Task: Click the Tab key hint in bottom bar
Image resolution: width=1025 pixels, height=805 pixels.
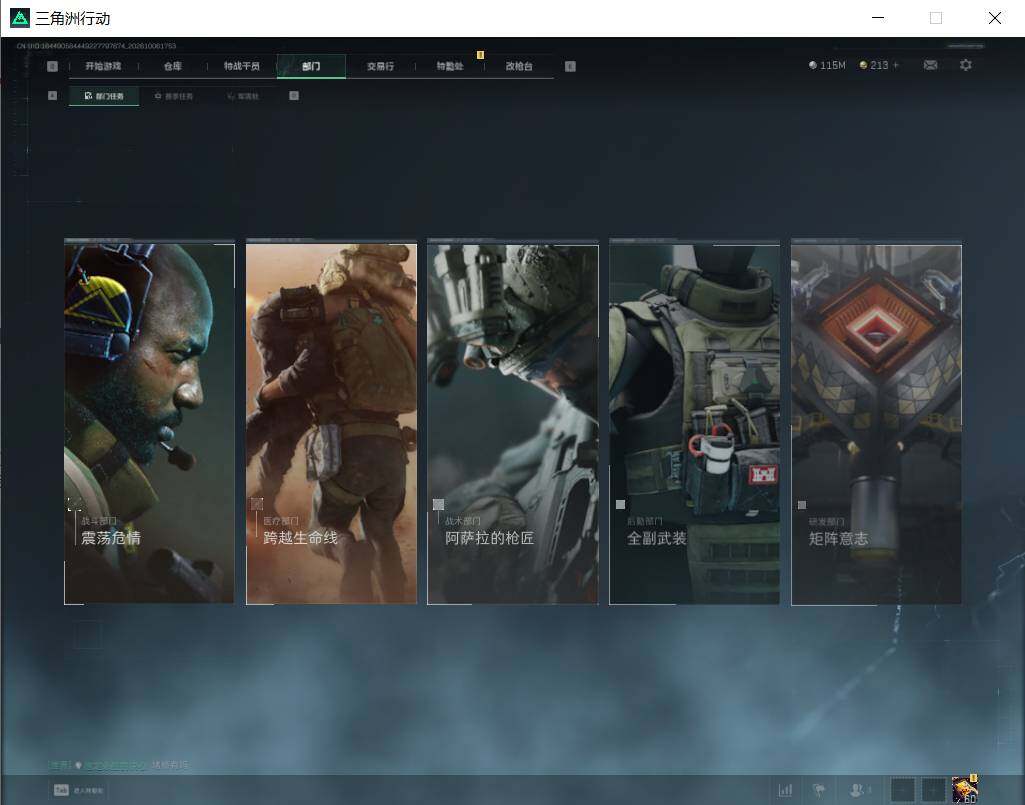Action: click(61, 790)
